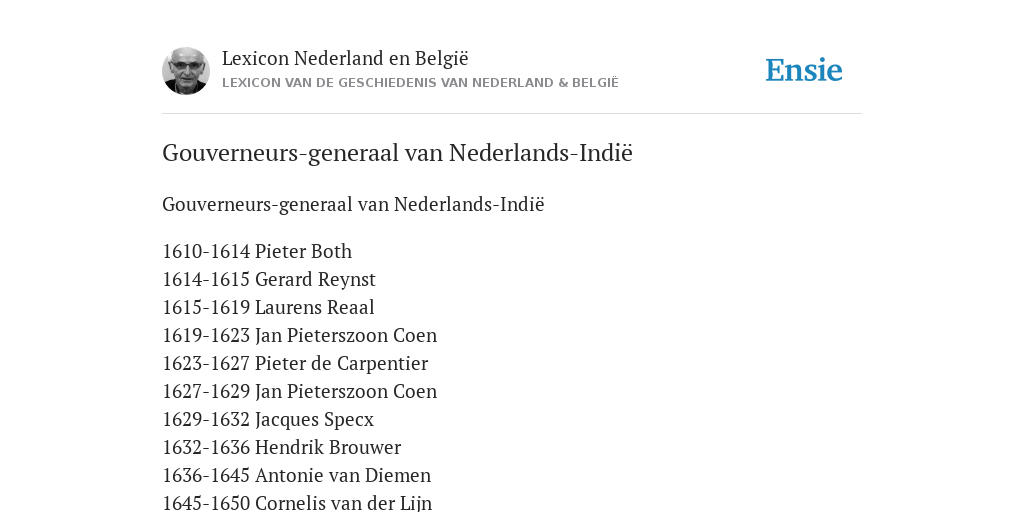Viewport: 1024px width, 512px height.
Task: Click the horizontal divider under the header
Action: (x=512, y=114)
